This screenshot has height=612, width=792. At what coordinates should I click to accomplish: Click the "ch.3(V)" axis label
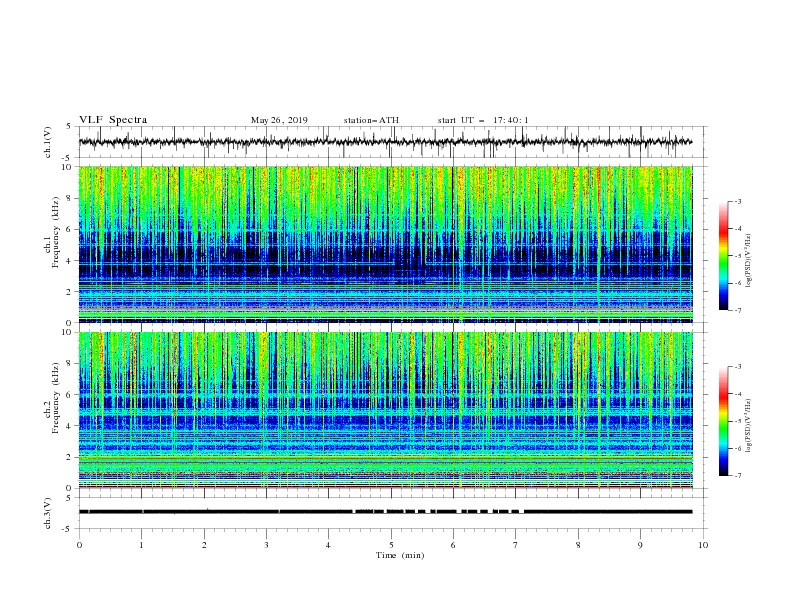(x=48, y=513)
